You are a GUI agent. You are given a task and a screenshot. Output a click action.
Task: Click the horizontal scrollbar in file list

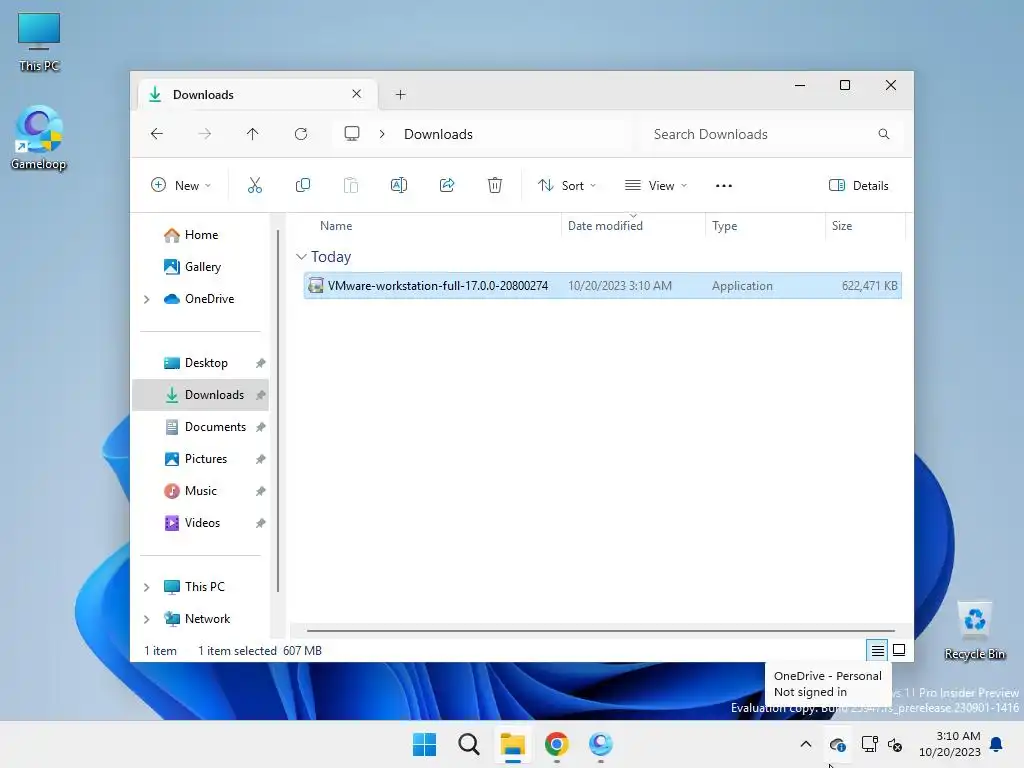click(600, 631)
